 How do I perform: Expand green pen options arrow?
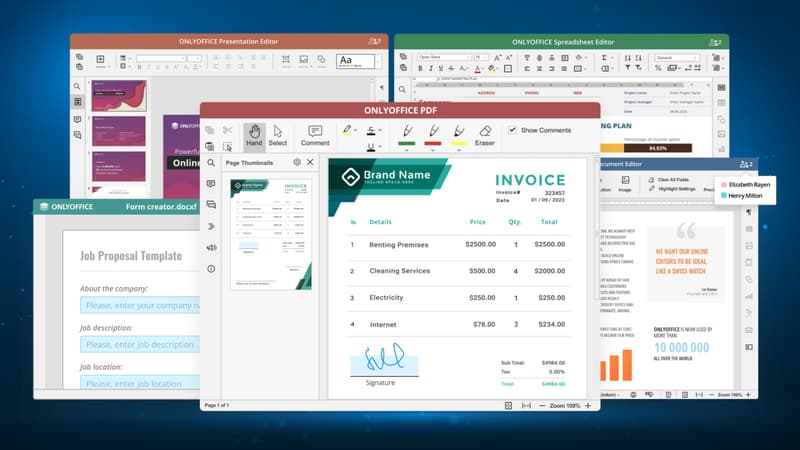click(407, 151)
